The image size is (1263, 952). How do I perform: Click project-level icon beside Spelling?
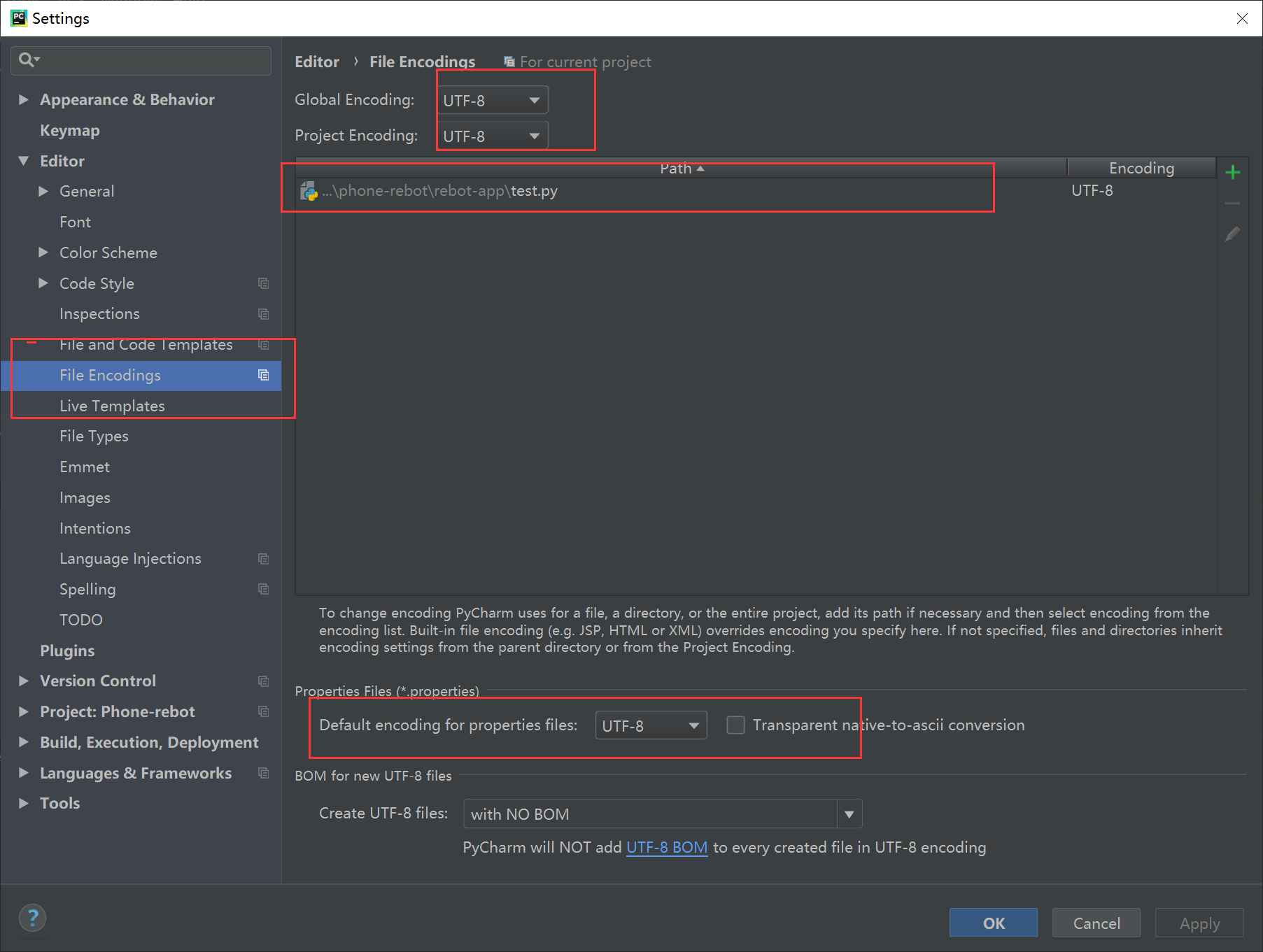[264, 590]
